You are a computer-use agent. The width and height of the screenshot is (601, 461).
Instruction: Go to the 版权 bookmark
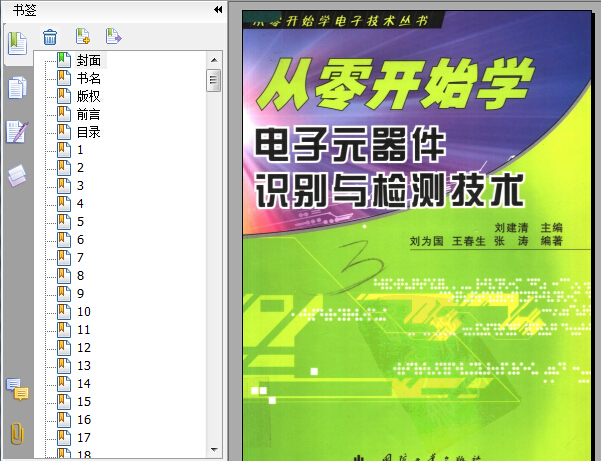point(89,96)
